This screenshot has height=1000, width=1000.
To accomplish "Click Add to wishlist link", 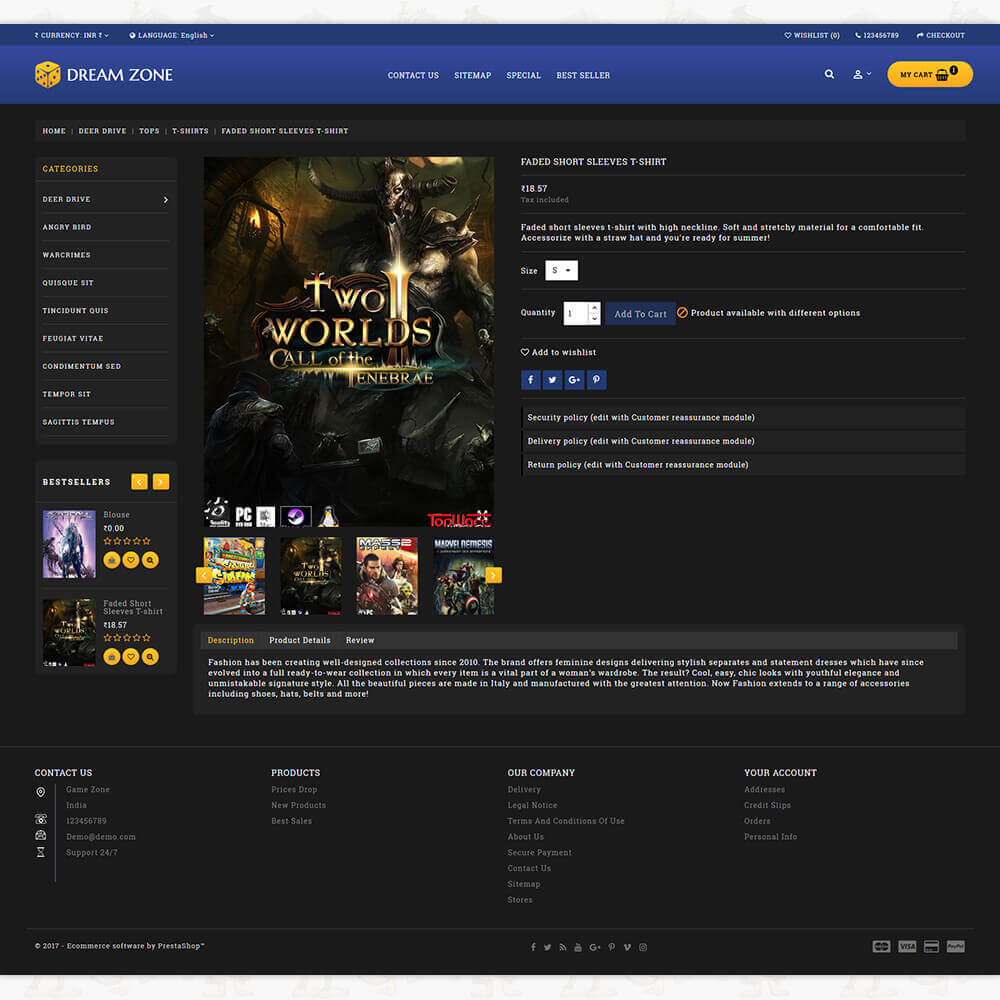I will point(563,352).
